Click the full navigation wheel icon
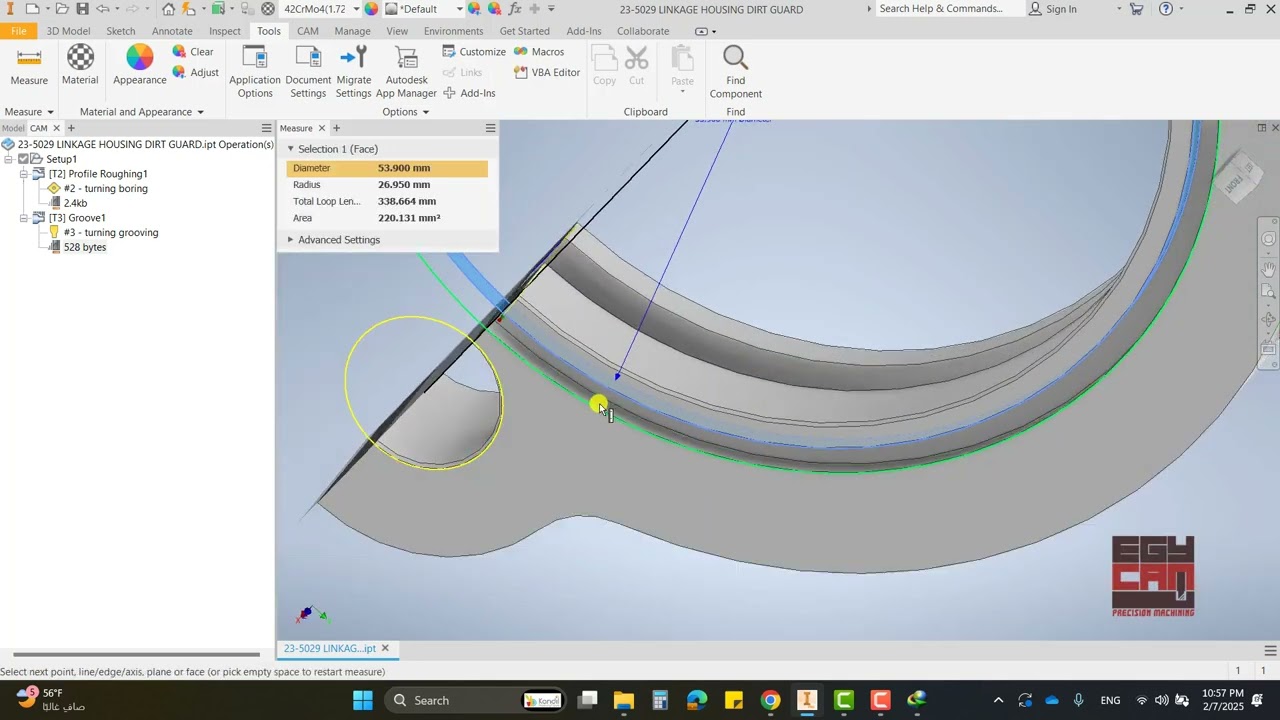The width and height of the screenshot is (1280, 720). click(x=1268, y=239)
